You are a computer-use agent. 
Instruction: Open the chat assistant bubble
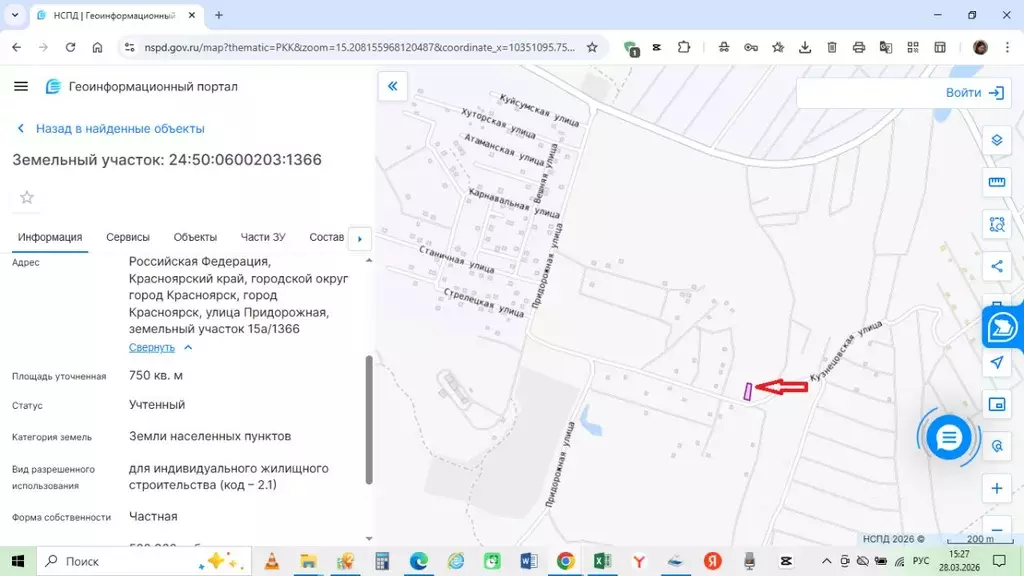pos(948,437)
